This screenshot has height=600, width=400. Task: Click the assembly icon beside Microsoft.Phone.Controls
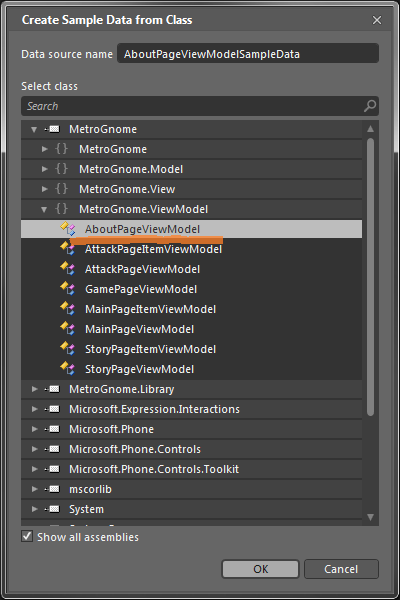pyautogui.click(x=52, y=449)
